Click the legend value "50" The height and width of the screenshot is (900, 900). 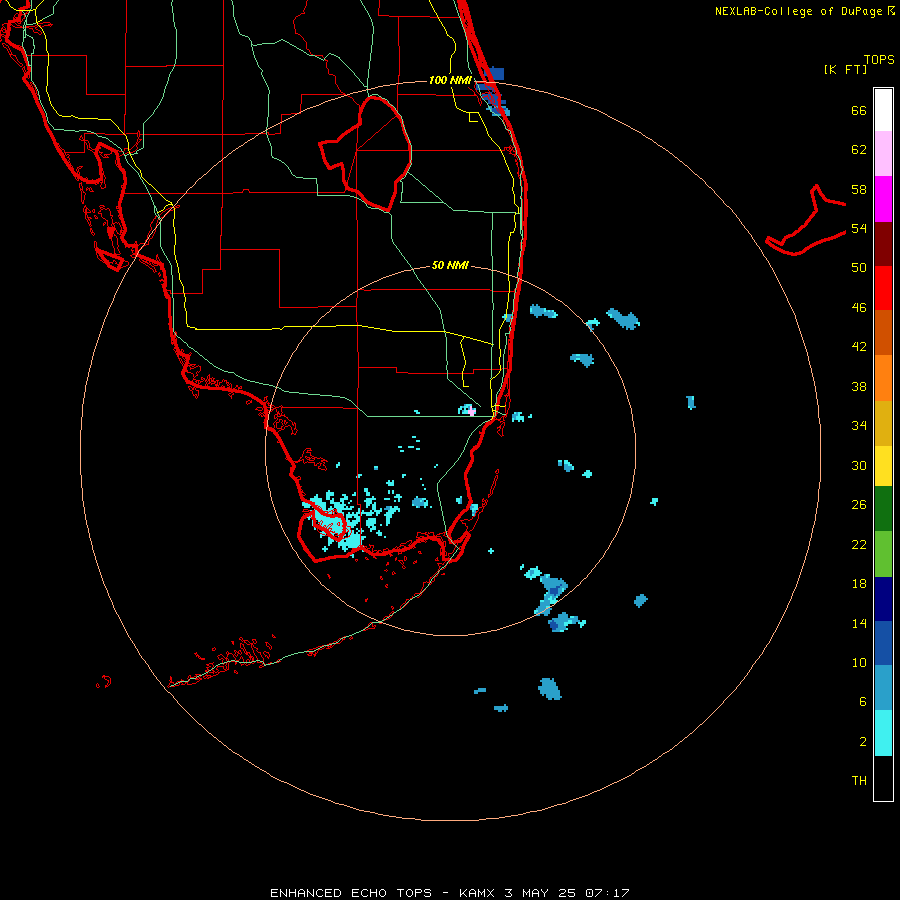point(859,268)
